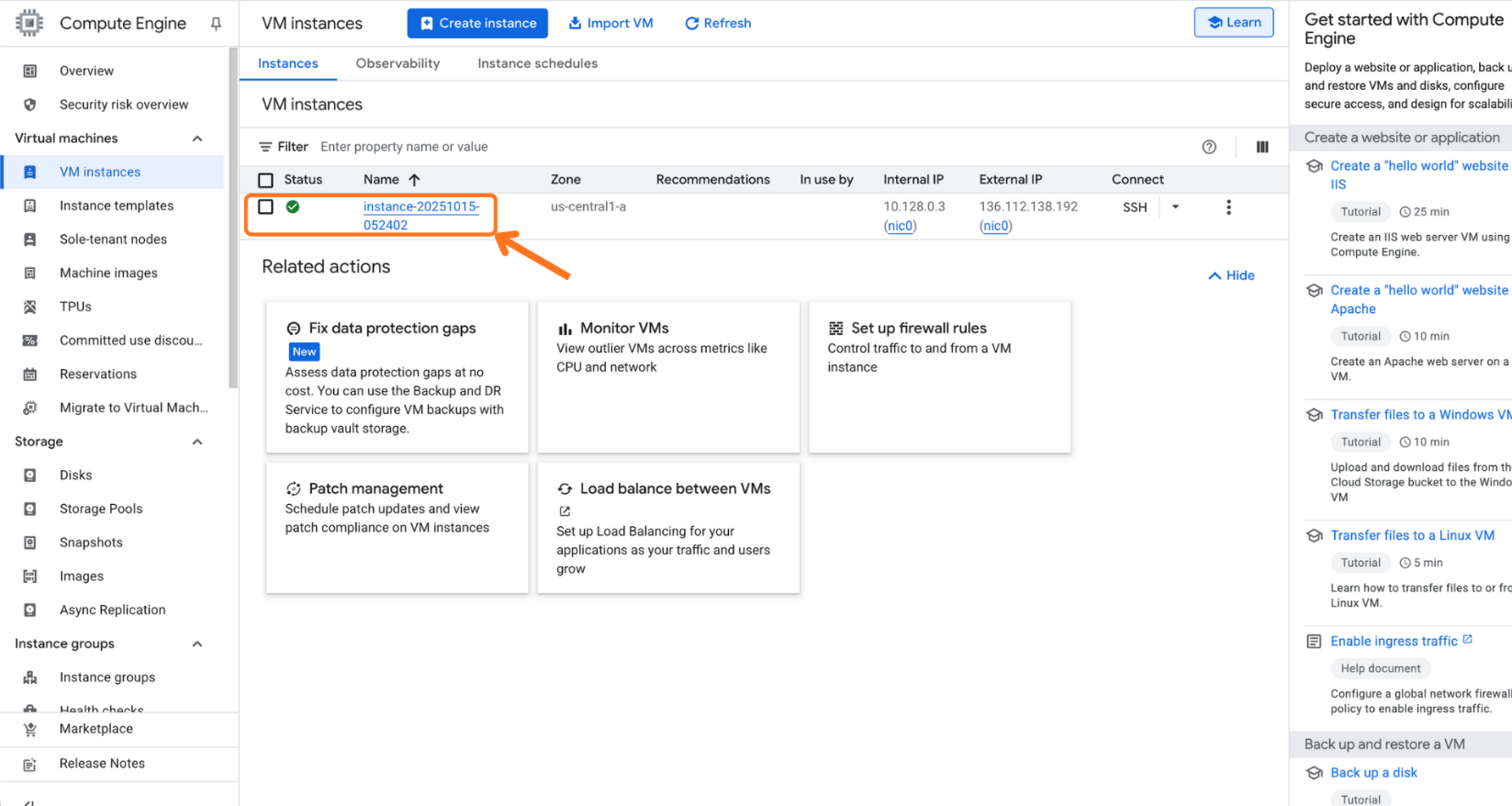1512x806 pixels.
Task: Open the Patch management card
Action: 397,528
